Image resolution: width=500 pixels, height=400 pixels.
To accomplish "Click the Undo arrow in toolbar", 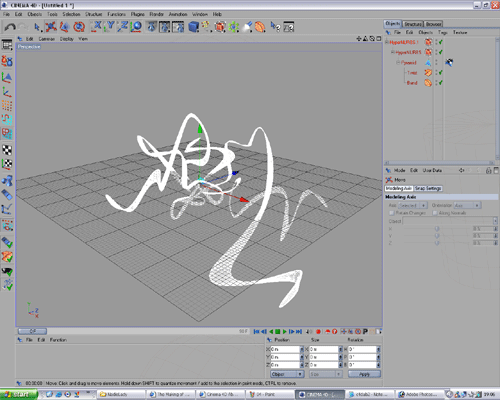I will click(10, 27).
